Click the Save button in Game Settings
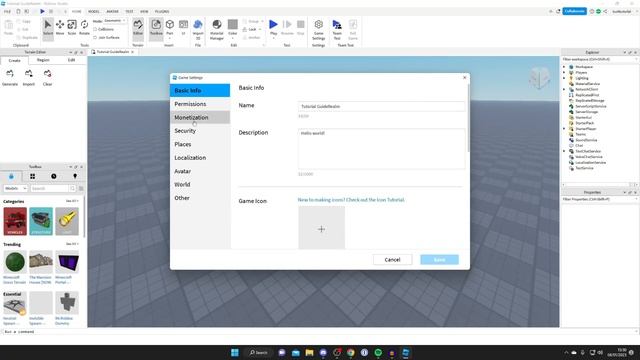The height and width of the screenshot is (360, 640). [x=439, y=260]
